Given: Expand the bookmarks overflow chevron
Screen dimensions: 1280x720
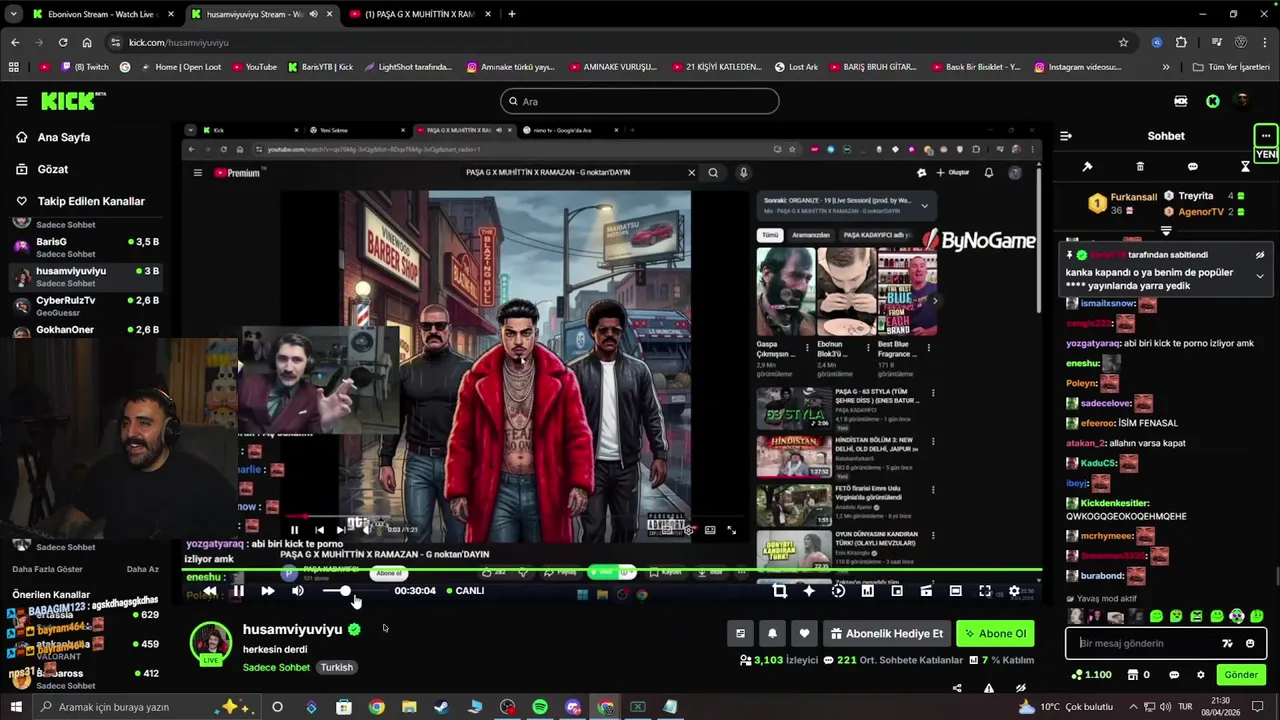Looking at the screenshot, I should [x=1166, y=67].
